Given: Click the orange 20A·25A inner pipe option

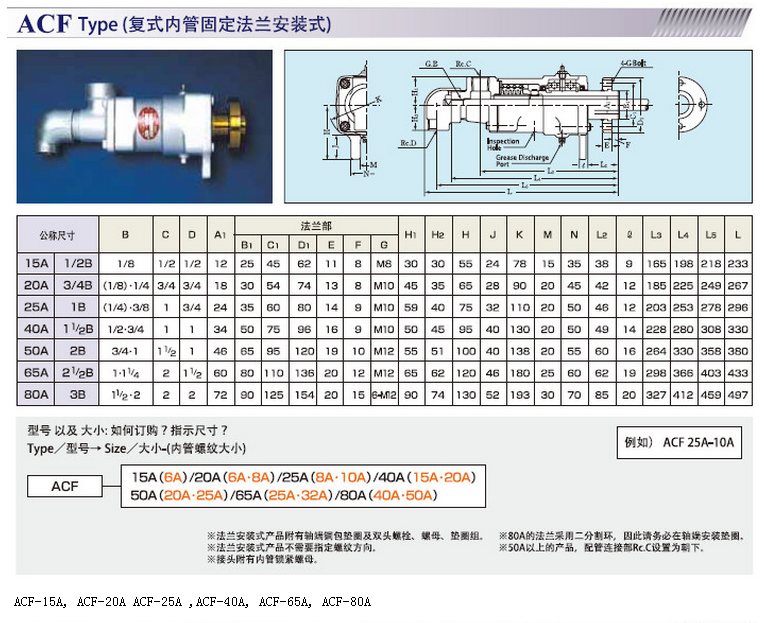Looking at the screenshot, I should (x=193, y=495).
